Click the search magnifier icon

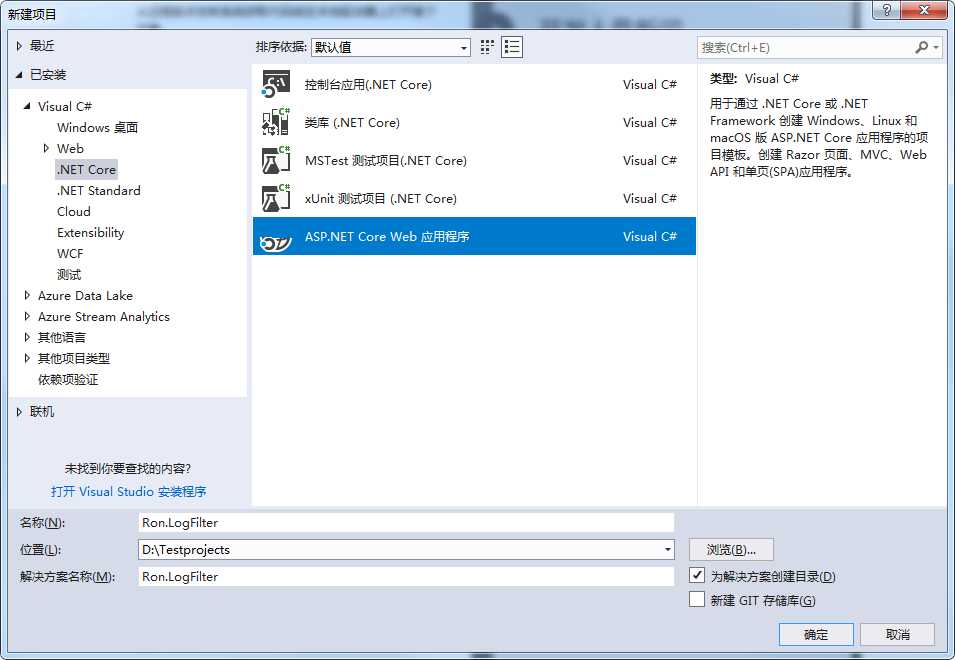pyautogui.click(x=922, y=47)
